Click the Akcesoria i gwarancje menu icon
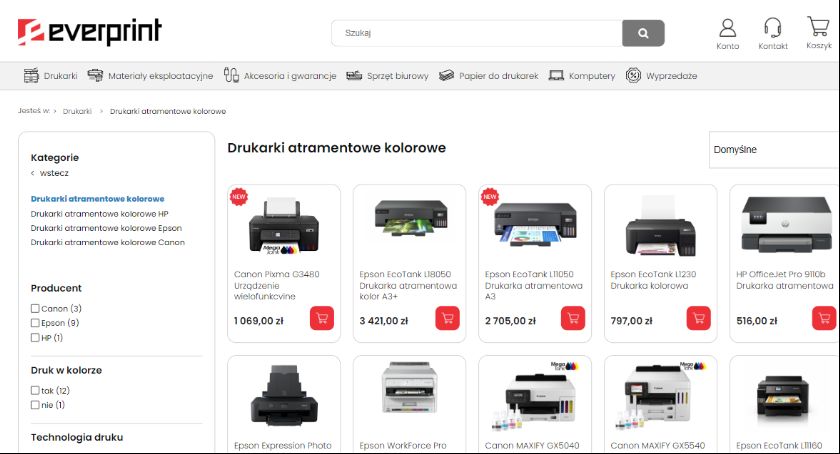This screenshot has height=454, width=840. [231, 76]
